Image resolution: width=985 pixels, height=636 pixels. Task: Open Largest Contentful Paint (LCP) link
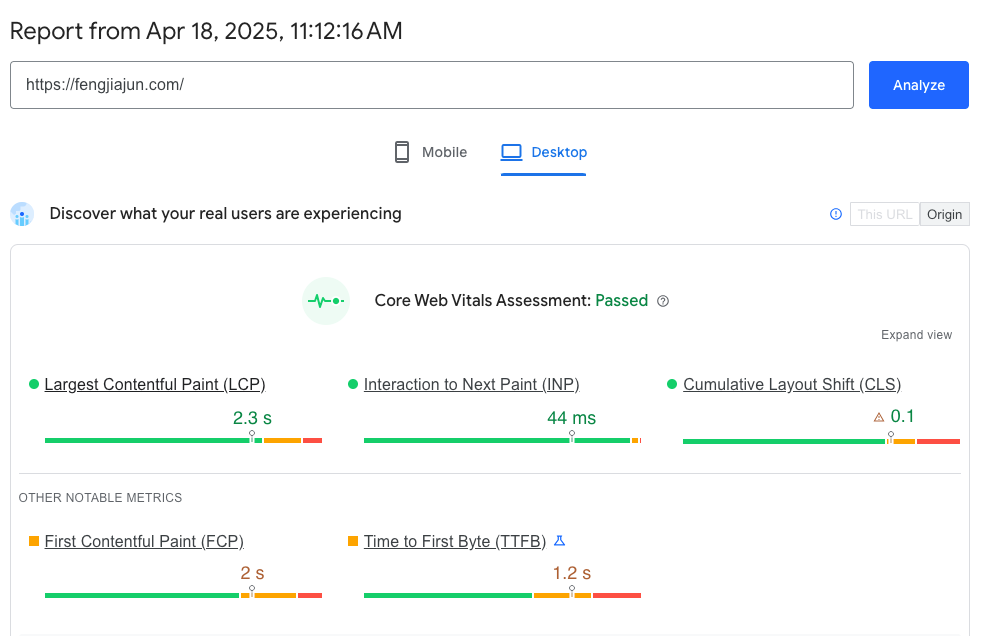pos(155,384)
